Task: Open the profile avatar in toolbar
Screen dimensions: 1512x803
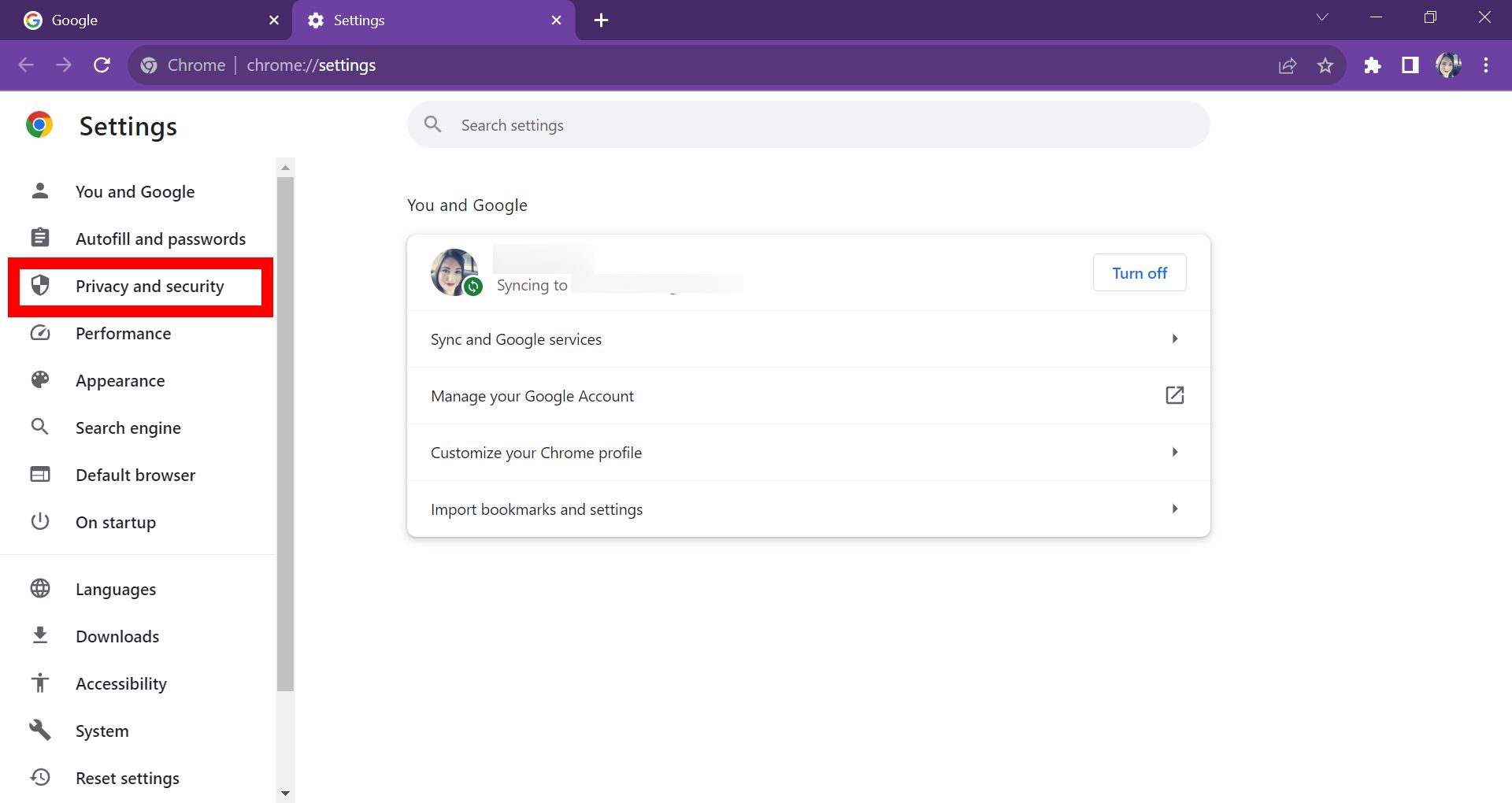Action: (x=1448, y=65)
